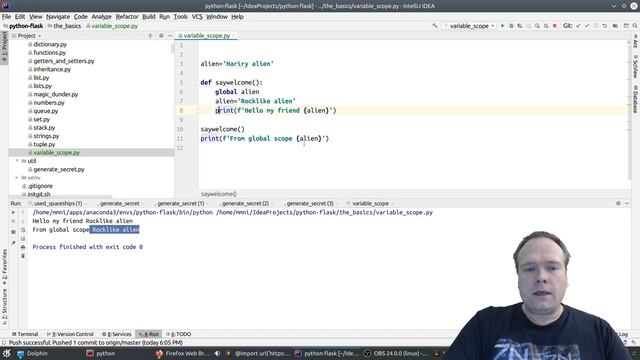The height and width of the screenshot is (360, 640).
Task: Rerun program in Run panel
Action: click(13, 212)
